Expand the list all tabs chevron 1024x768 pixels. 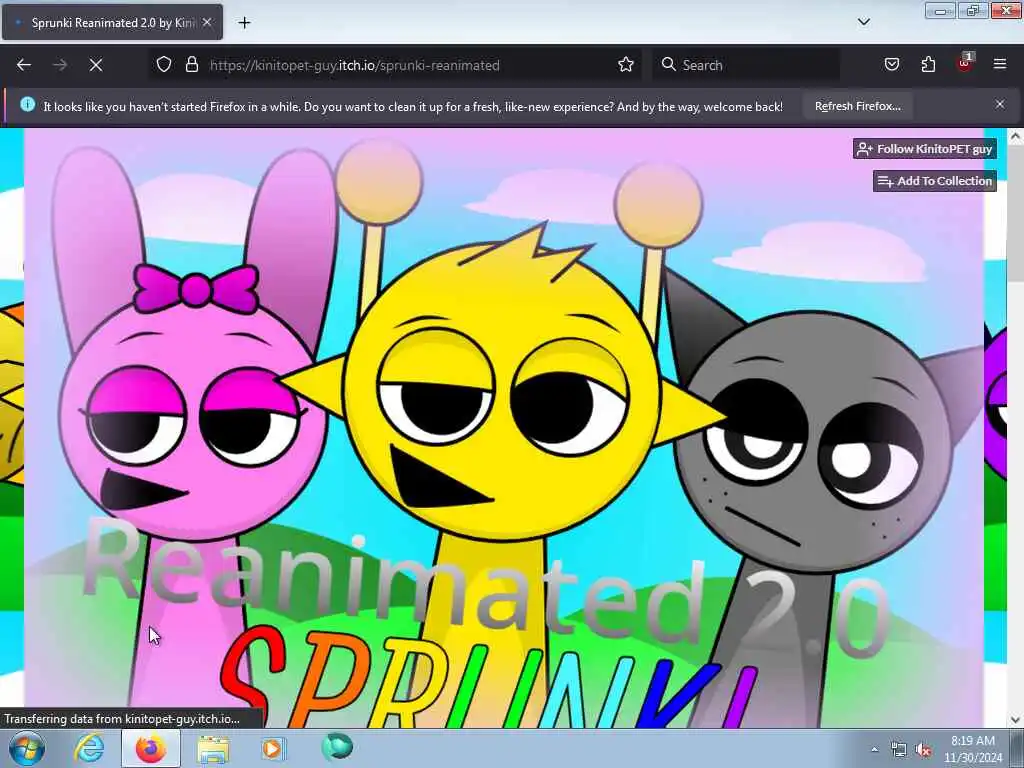pos(864,22)
